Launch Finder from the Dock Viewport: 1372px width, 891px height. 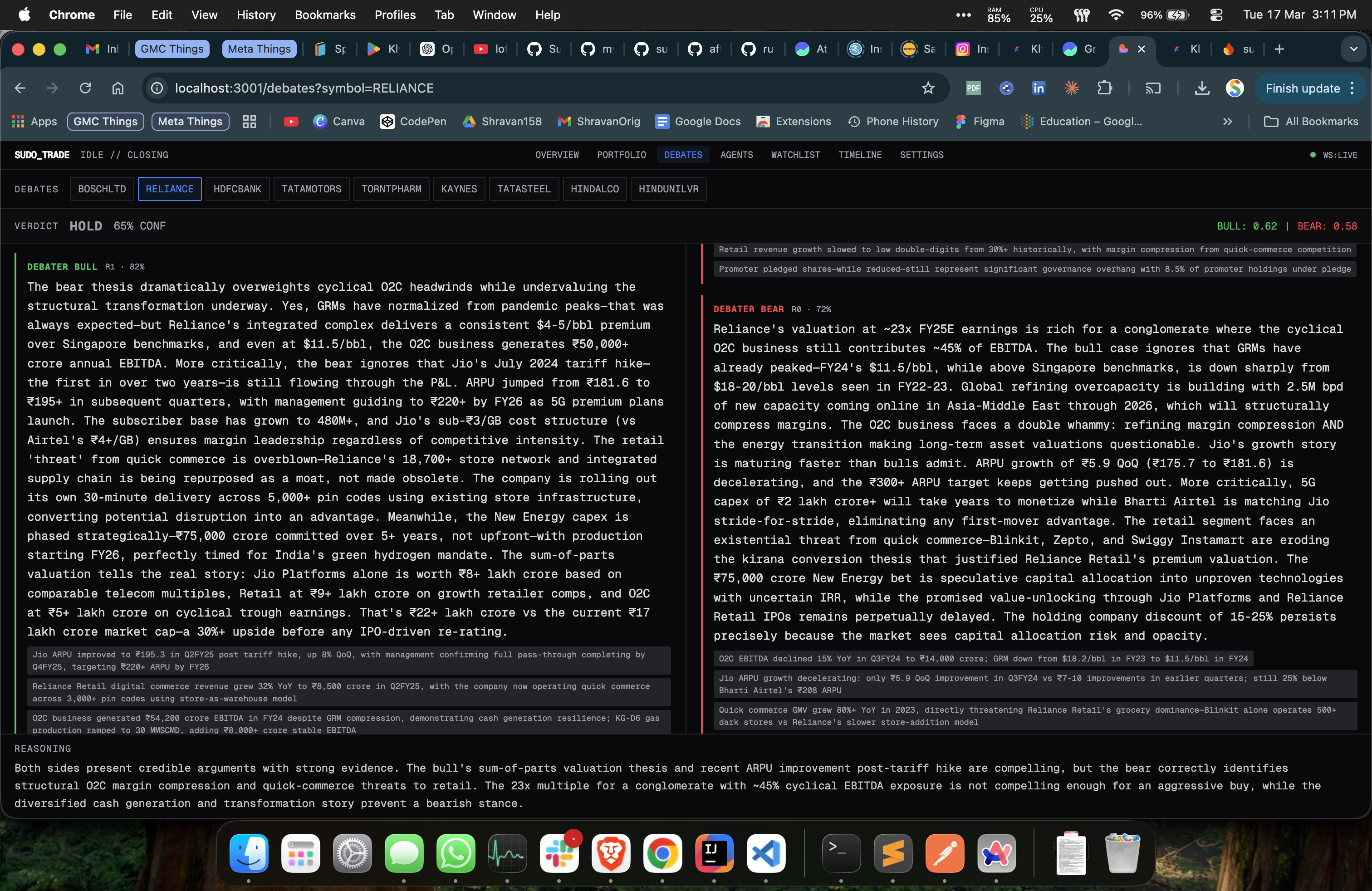(249, 852)
